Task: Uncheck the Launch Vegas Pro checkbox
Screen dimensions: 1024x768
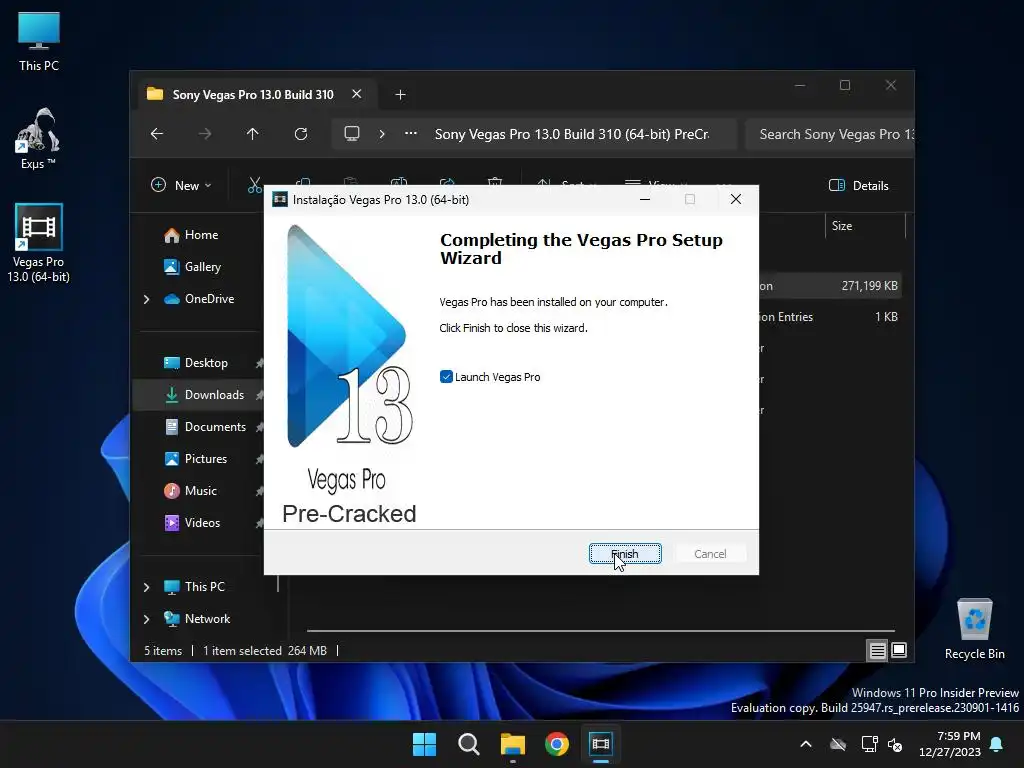Action: tap(446, 377)
